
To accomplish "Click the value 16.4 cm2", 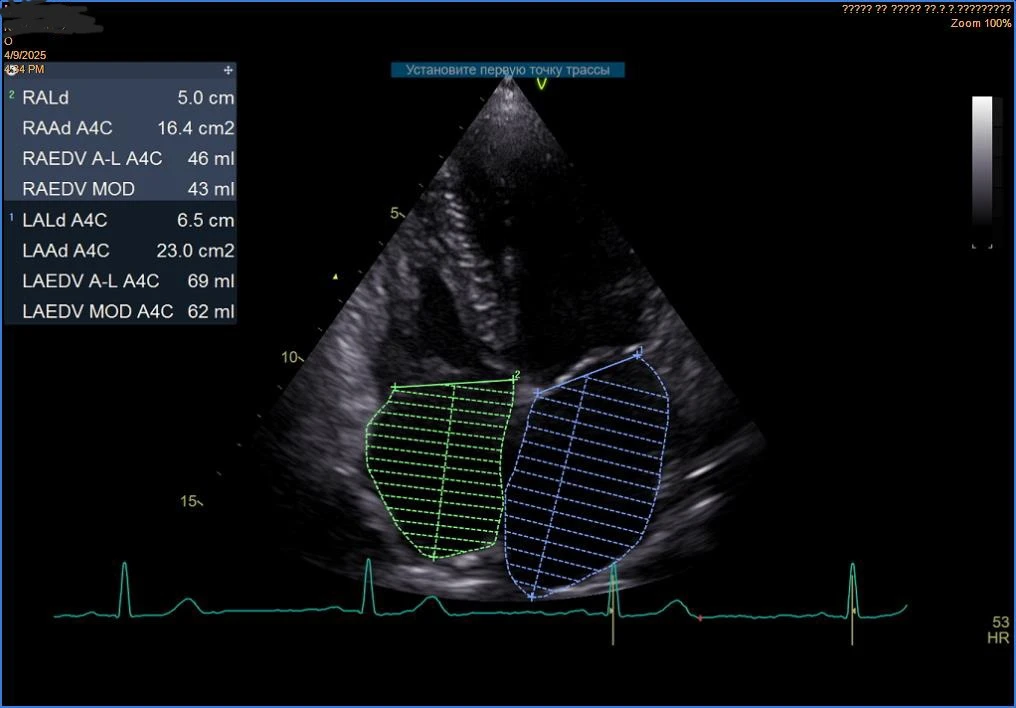I will tap(196, 128).
